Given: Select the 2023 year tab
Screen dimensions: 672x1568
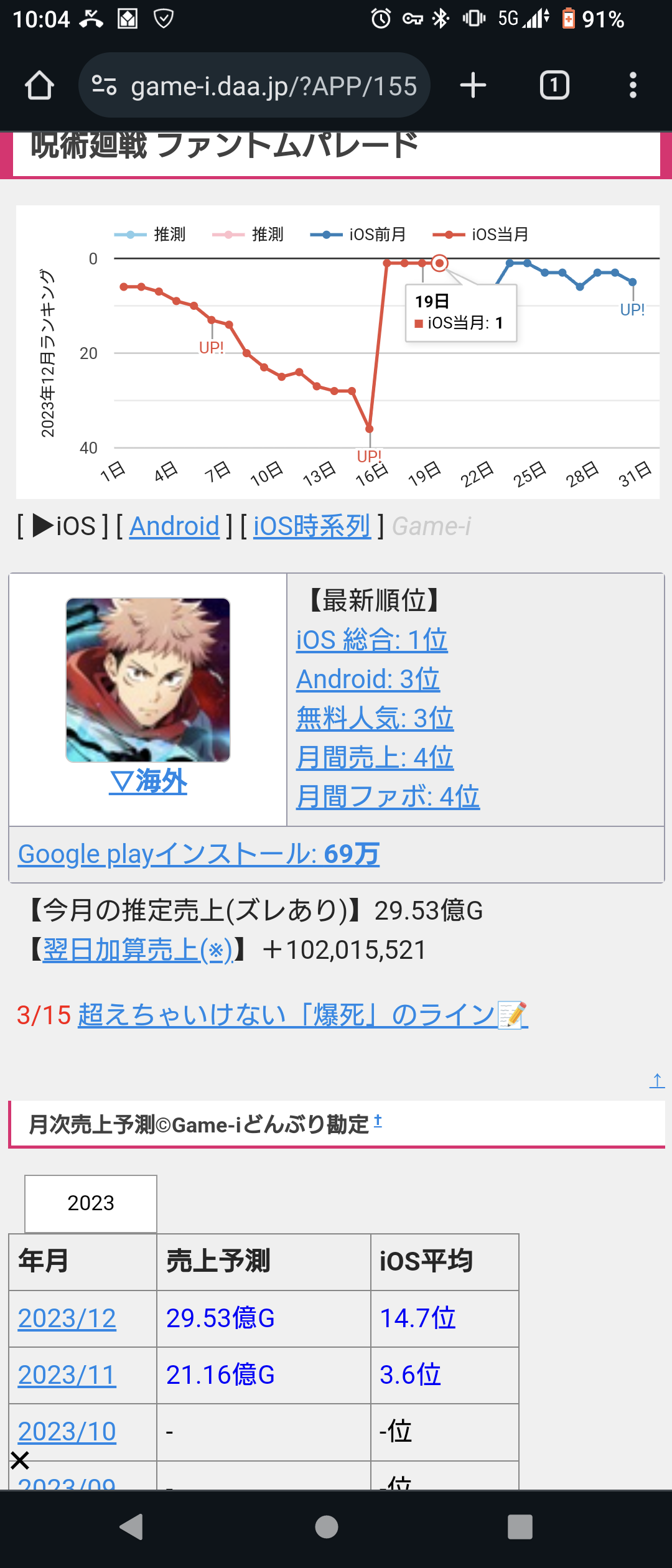Looking at the screenshot, I should 91,1203.
